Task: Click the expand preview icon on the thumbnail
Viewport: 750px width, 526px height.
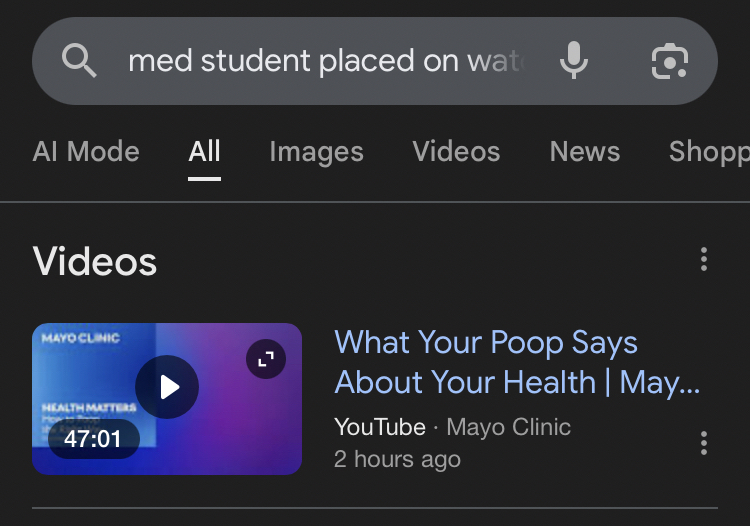Action: tap(266, 359)
